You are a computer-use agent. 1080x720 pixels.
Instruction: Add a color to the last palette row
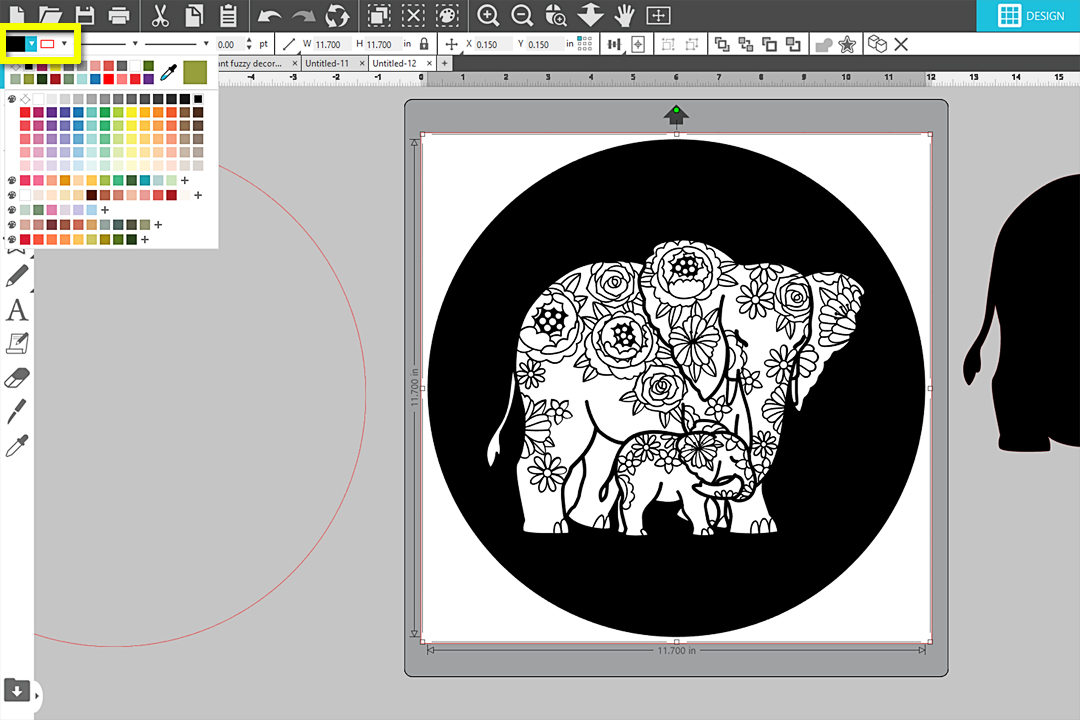[145, 239]
